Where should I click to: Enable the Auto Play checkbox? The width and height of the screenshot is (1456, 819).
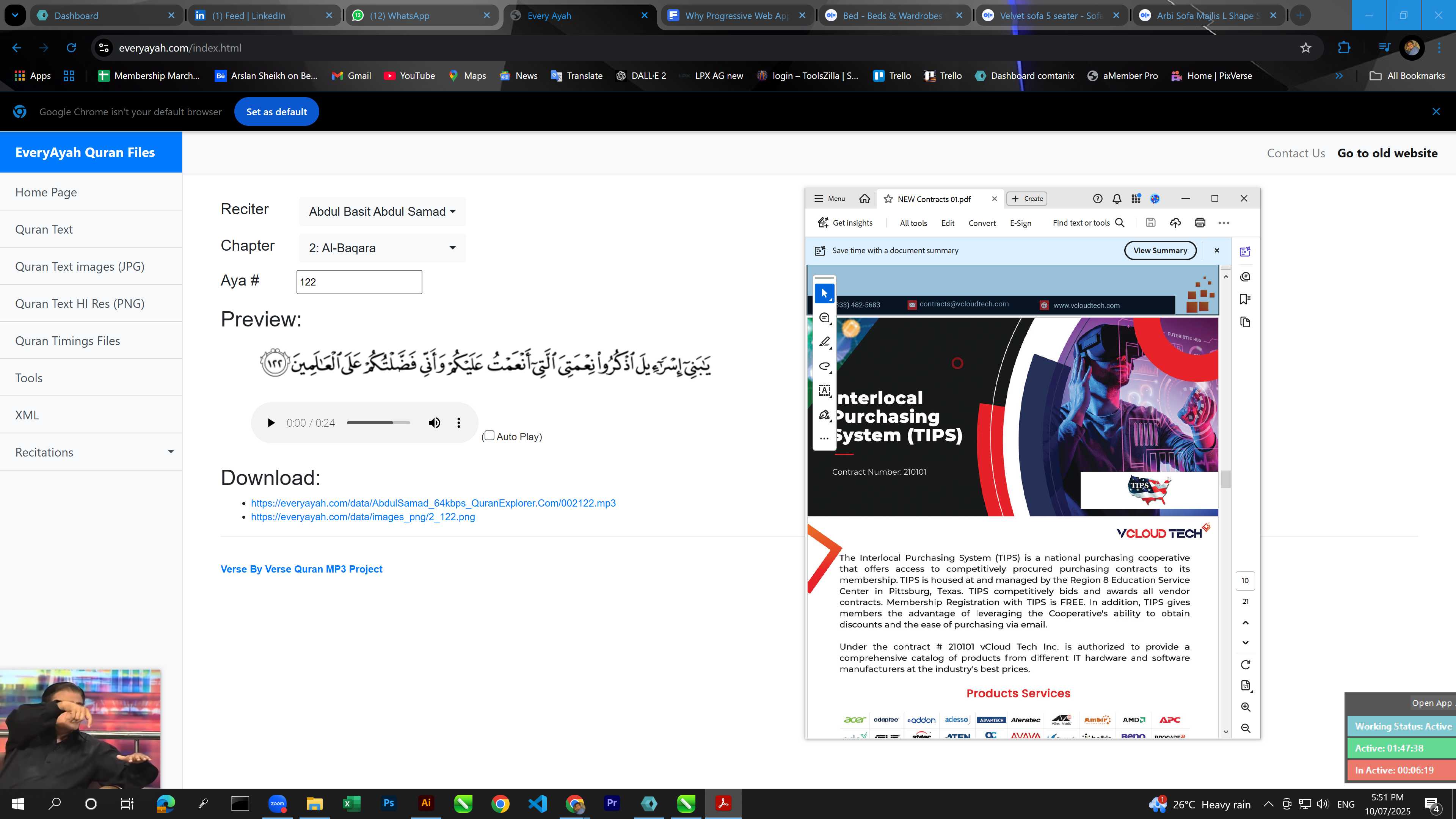(x=490, y=435)
